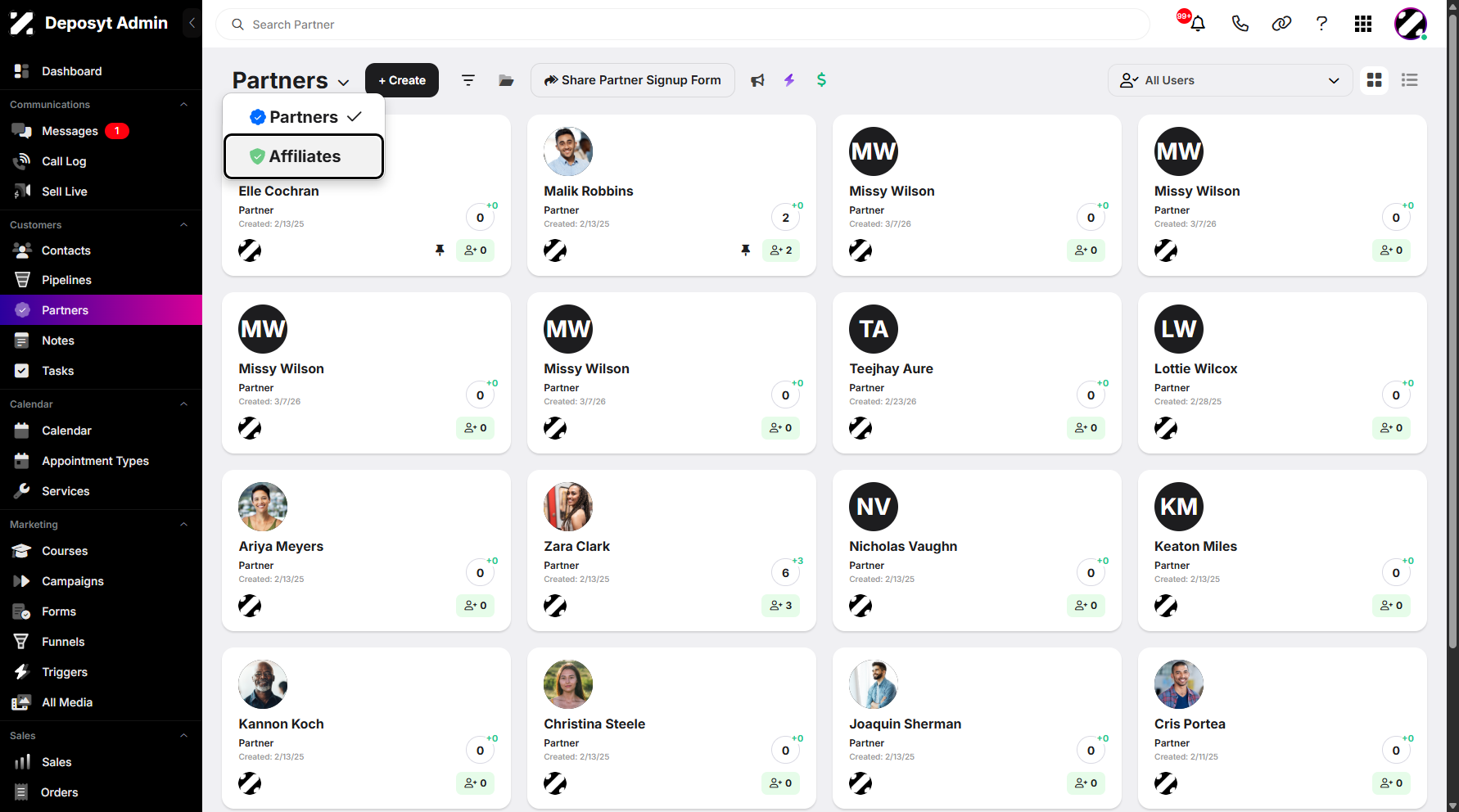Click Kannon Koch profile photo

[x=263, y=684]
